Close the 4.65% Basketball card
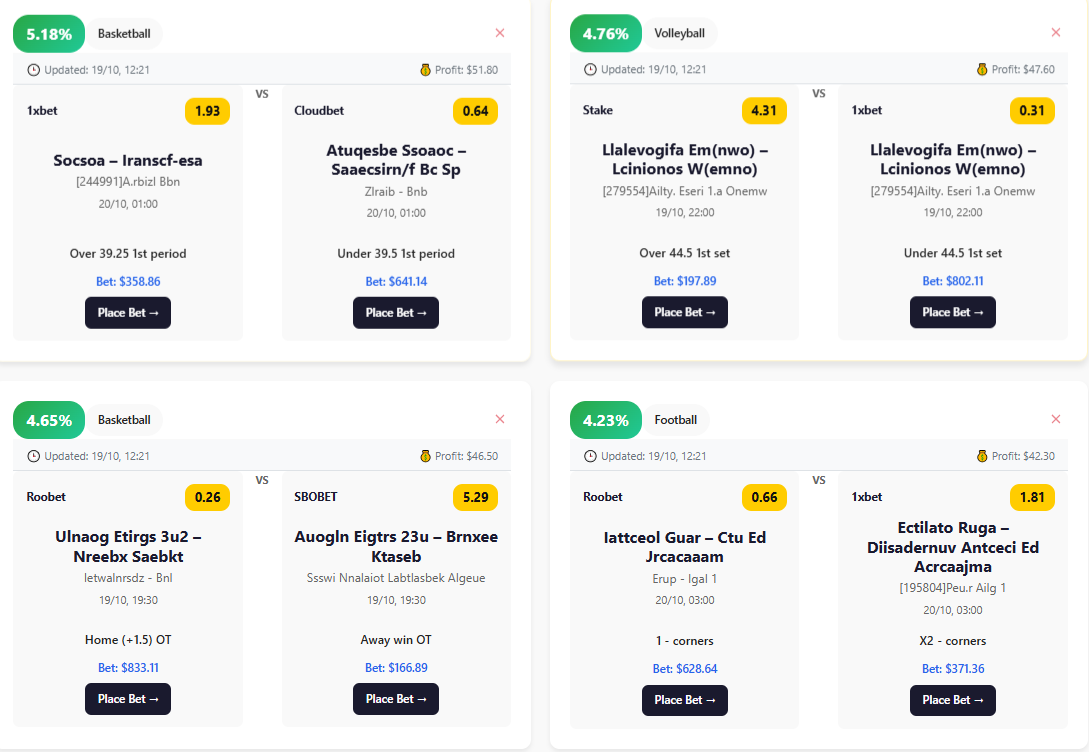 coord(500,419)
